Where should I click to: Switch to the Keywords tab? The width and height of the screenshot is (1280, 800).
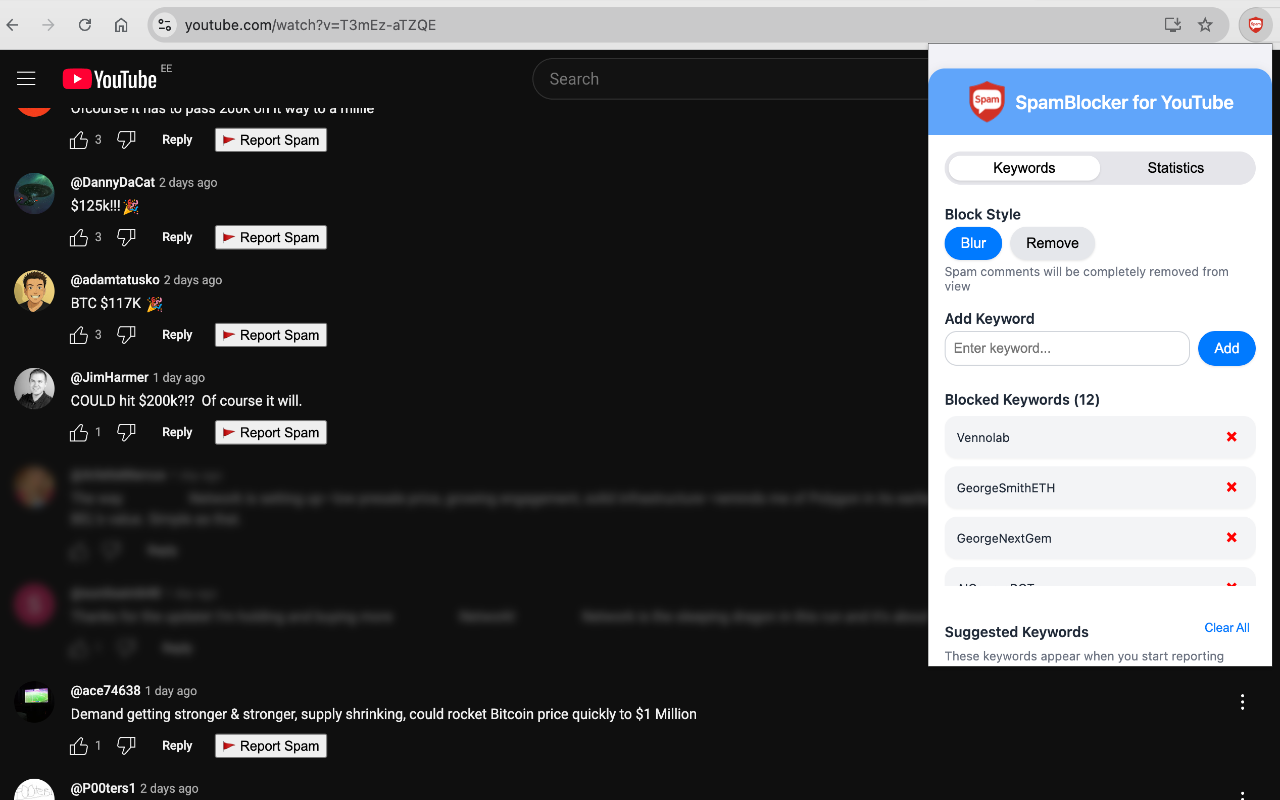[x=1024, y=168]
